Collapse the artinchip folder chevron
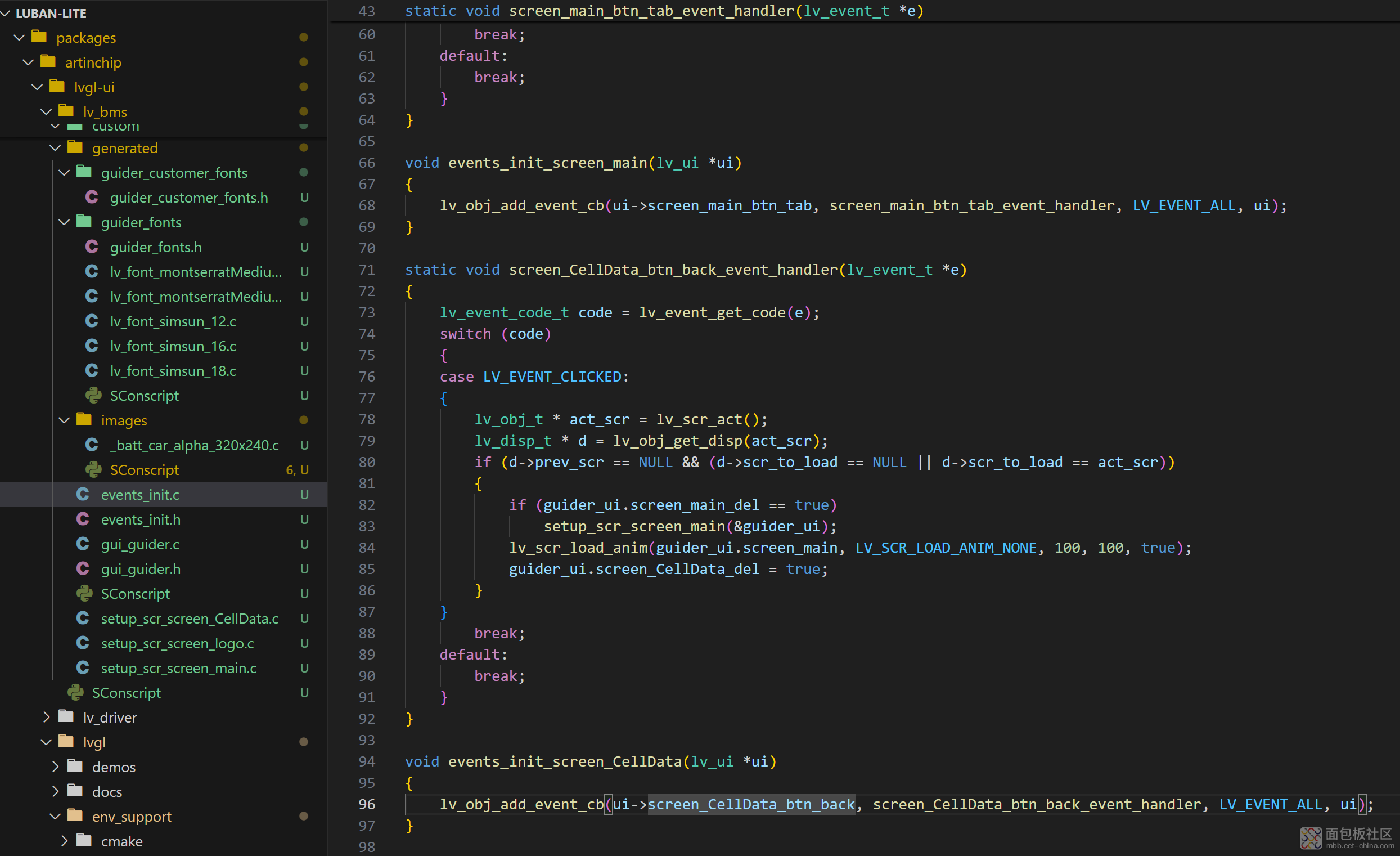This screenshot has width=1400, height=856. [x=29, y=62]
